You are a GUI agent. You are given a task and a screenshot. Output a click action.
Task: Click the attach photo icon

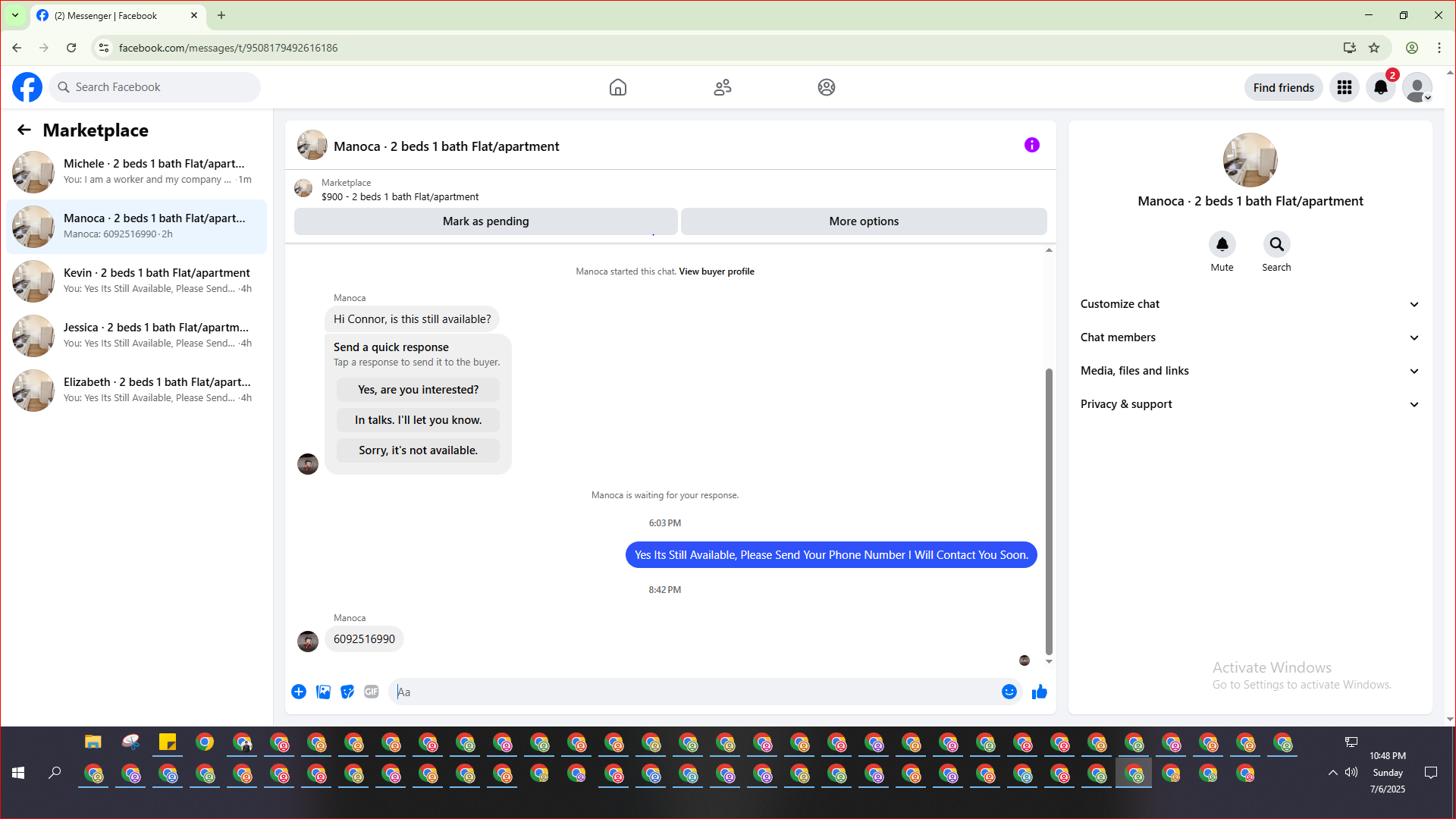323,692
